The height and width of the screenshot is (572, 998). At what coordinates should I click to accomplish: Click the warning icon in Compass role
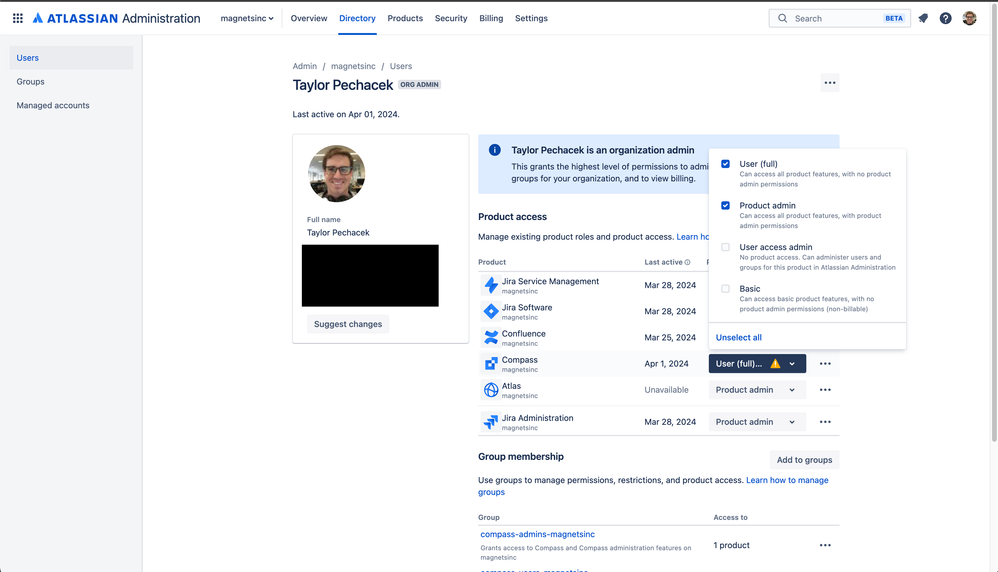click(775, 363)
